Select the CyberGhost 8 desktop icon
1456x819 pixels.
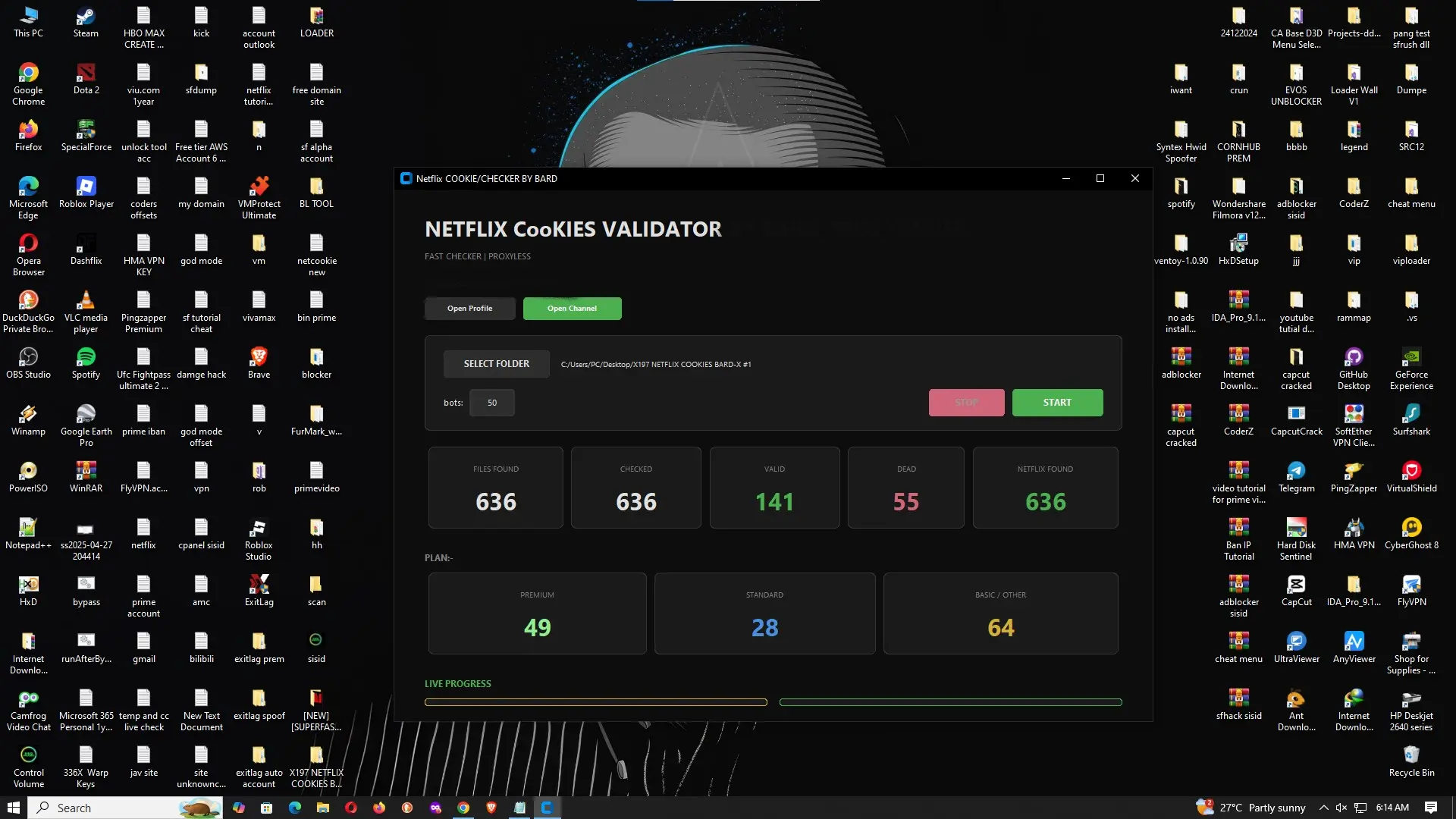coord(1411,535)
